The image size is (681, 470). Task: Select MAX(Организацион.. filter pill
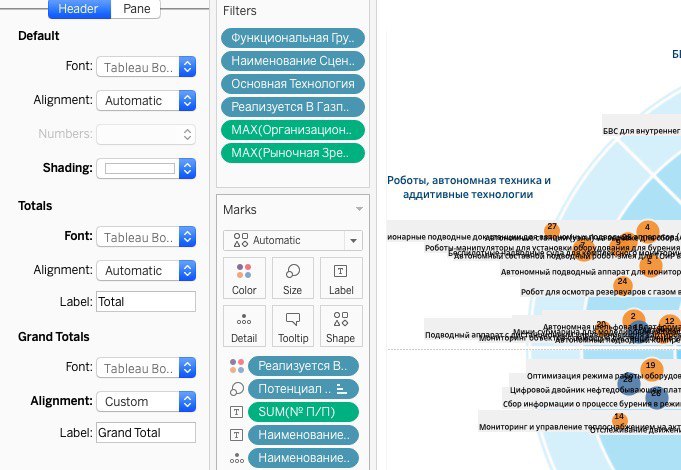pos(293,130)
